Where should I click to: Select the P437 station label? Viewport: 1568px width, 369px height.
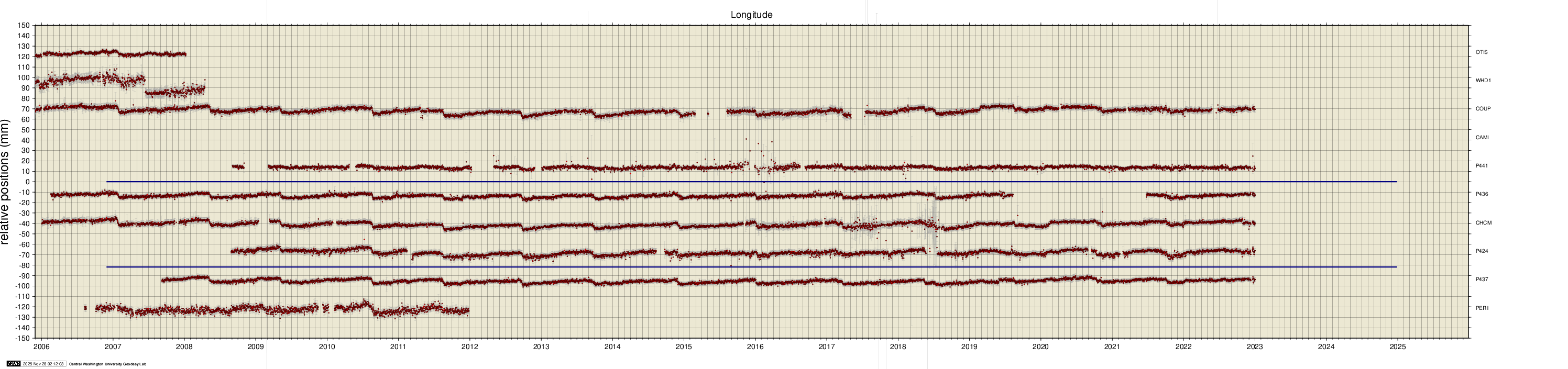tap(1482, 279)
